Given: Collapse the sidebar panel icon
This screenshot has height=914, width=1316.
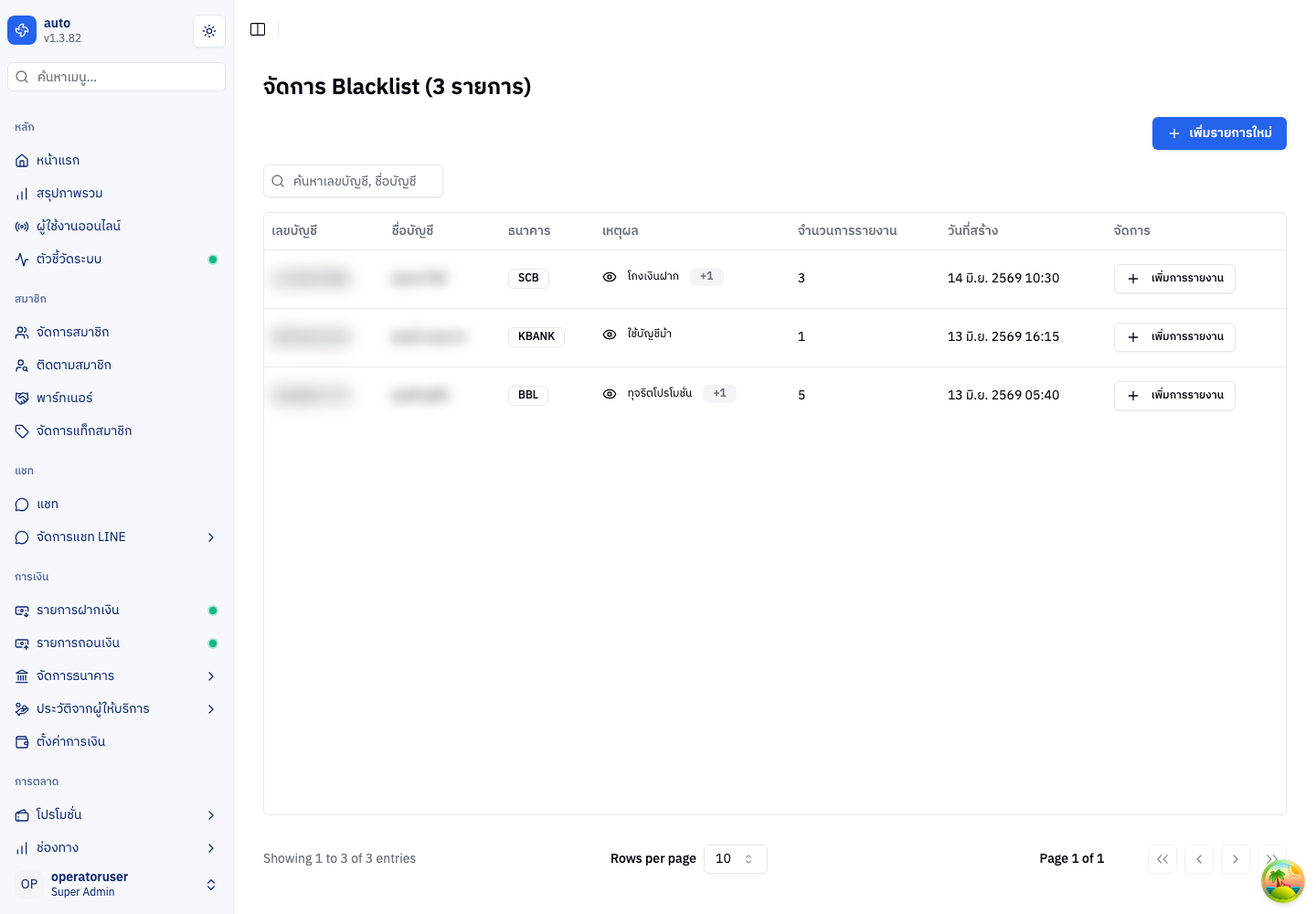Looking at the screenshot, I should coord(258,29).
